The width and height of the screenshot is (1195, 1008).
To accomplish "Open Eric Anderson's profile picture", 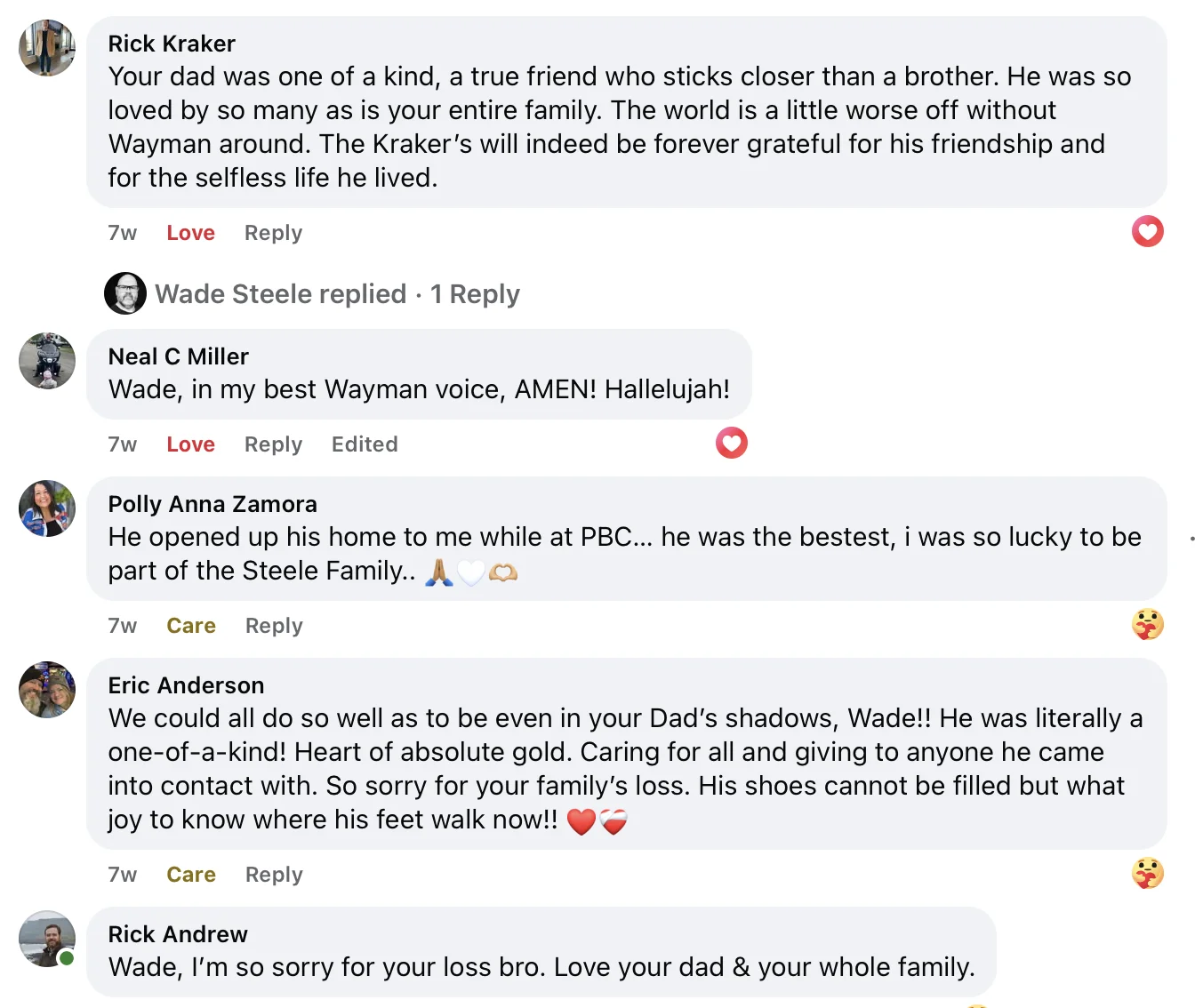I will [x=47, y=690].
